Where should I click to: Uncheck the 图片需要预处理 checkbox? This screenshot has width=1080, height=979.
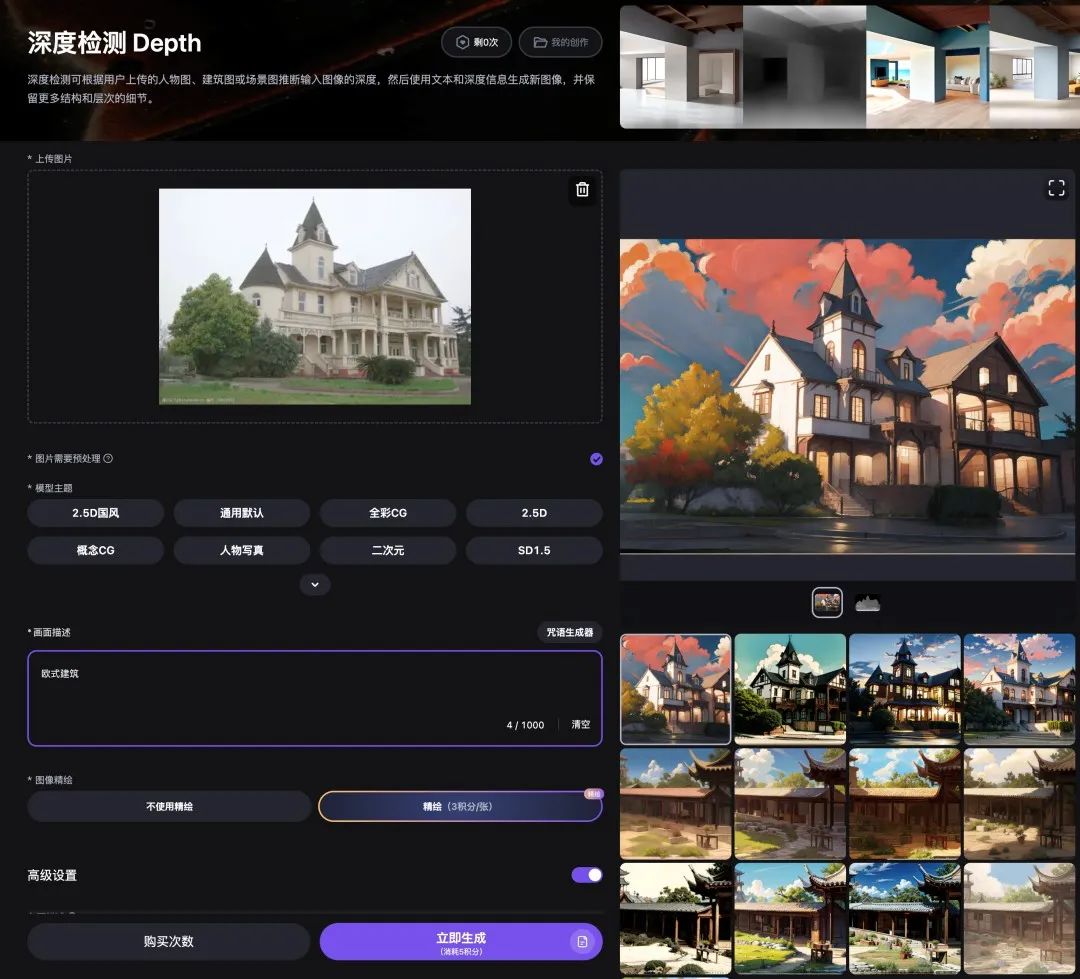point(596,459)
